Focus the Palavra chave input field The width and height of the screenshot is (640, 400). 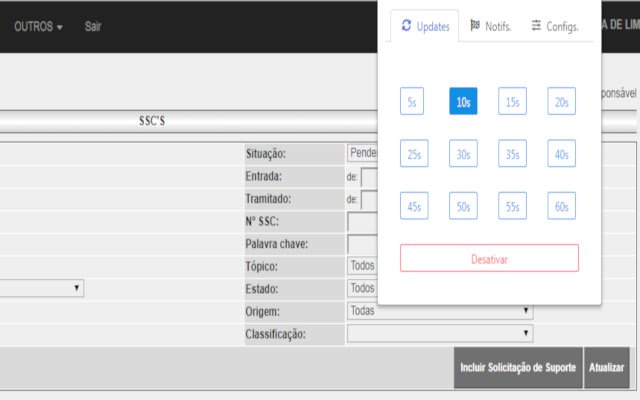pos(362,244)
